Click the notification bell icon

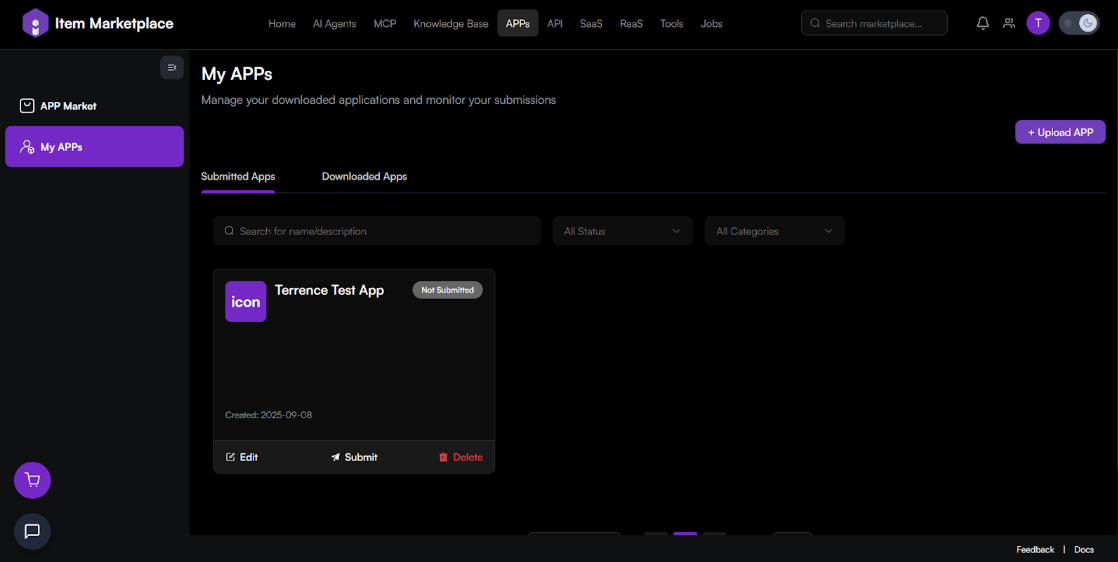tap(982, 23)
